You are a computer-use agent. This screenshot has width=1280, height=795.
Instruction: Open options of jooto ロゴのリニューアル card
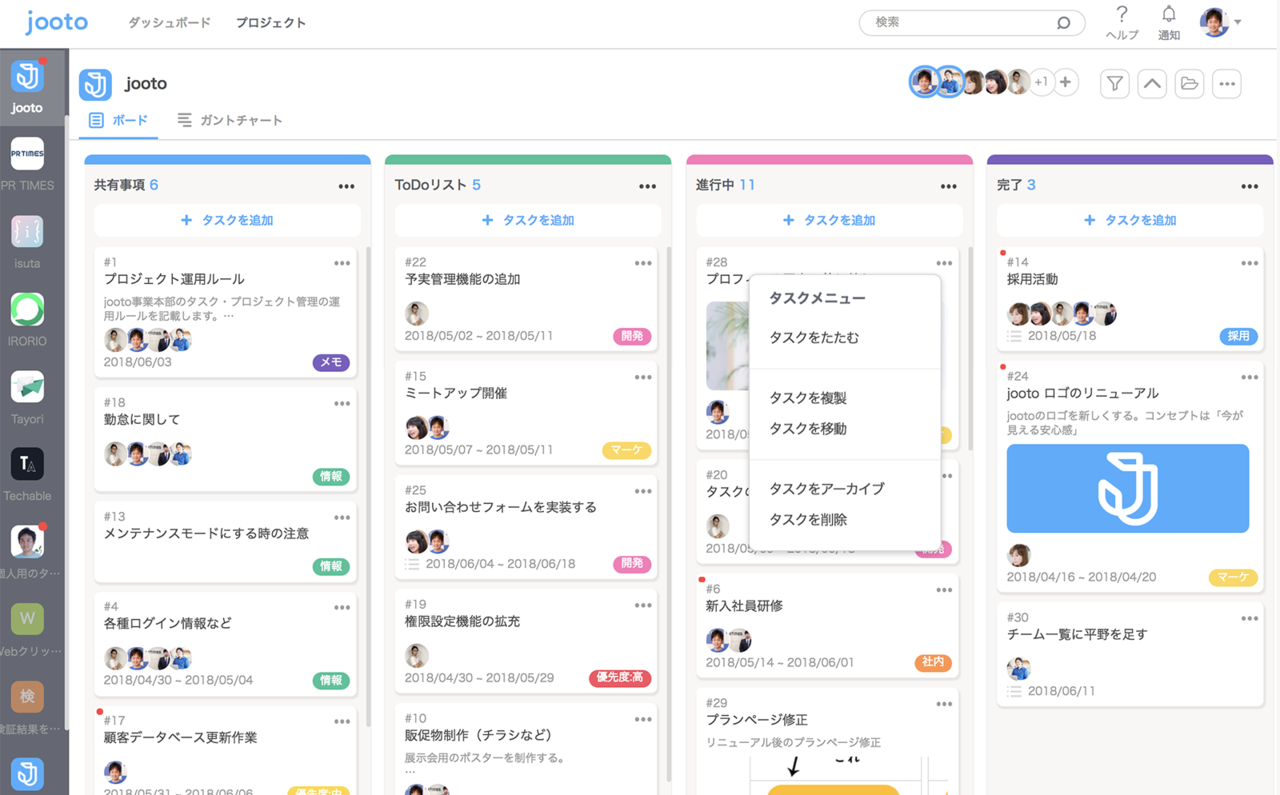click(x=1250, y=377)
